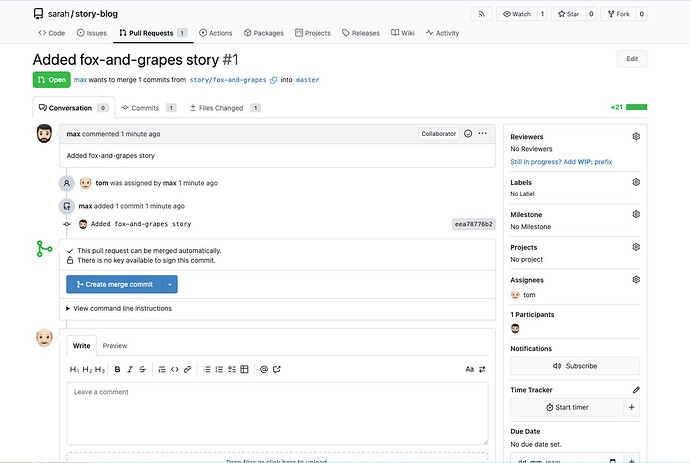Click the bold formatting icon

coord(117,369)
